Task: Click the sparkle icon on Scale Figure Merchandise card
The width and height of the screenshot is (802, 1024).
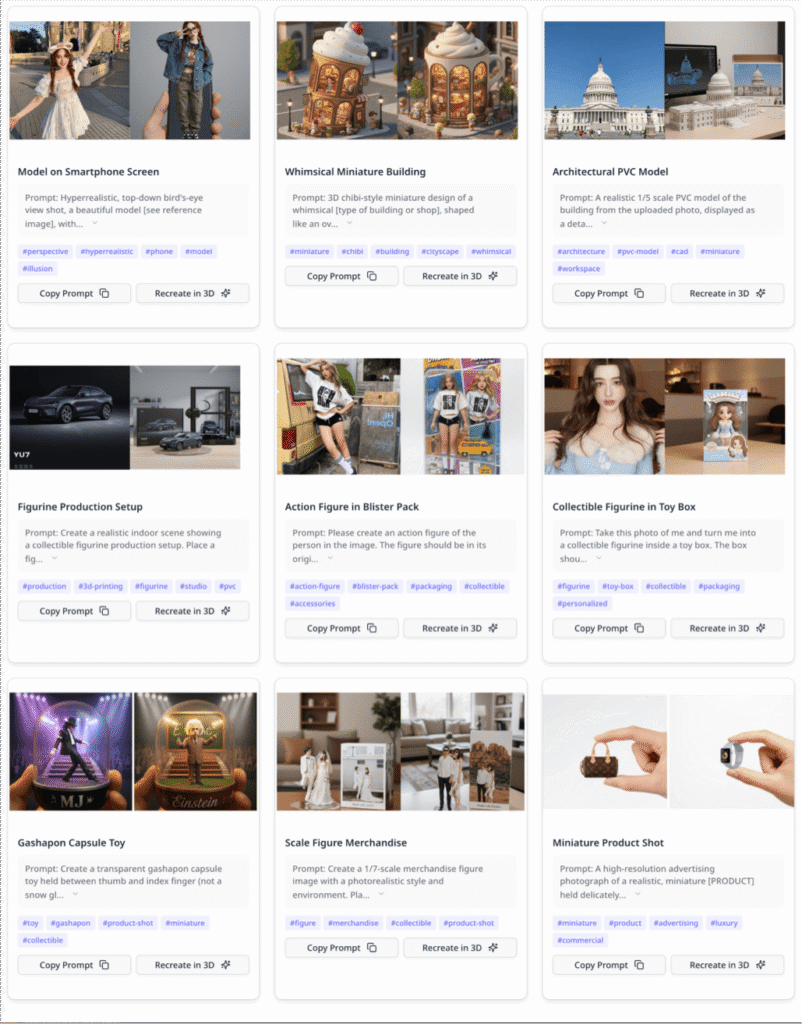Action: click(x=492, y=948)
